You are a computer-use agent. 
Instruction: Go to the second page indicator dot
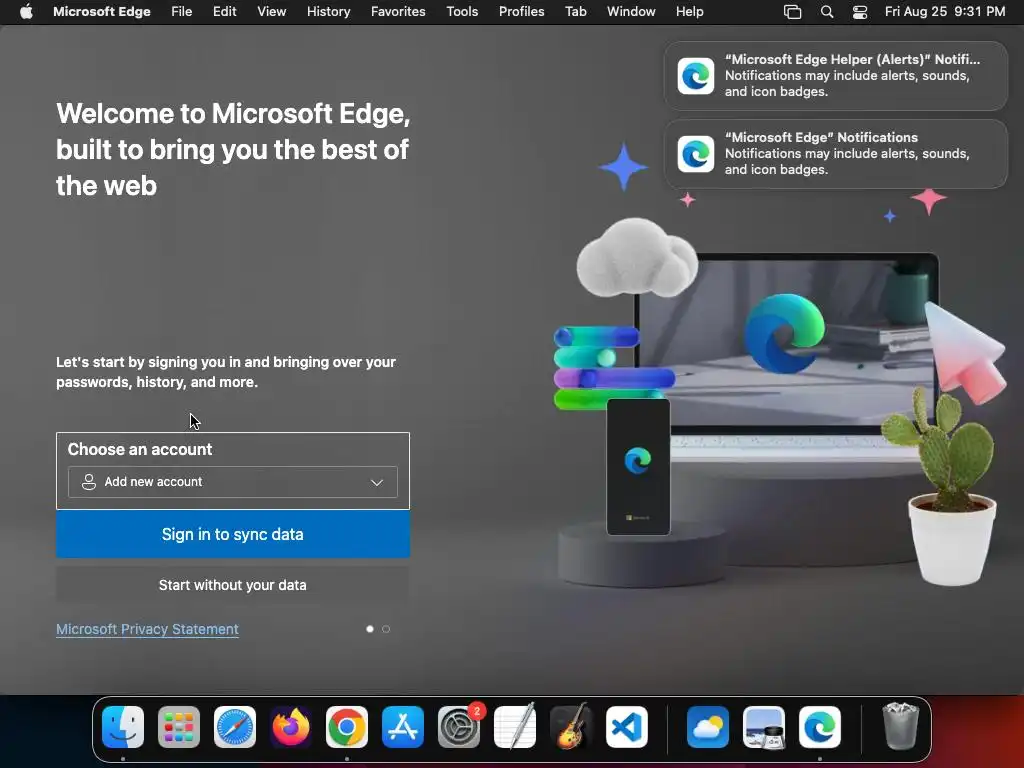tap(386, 629)
